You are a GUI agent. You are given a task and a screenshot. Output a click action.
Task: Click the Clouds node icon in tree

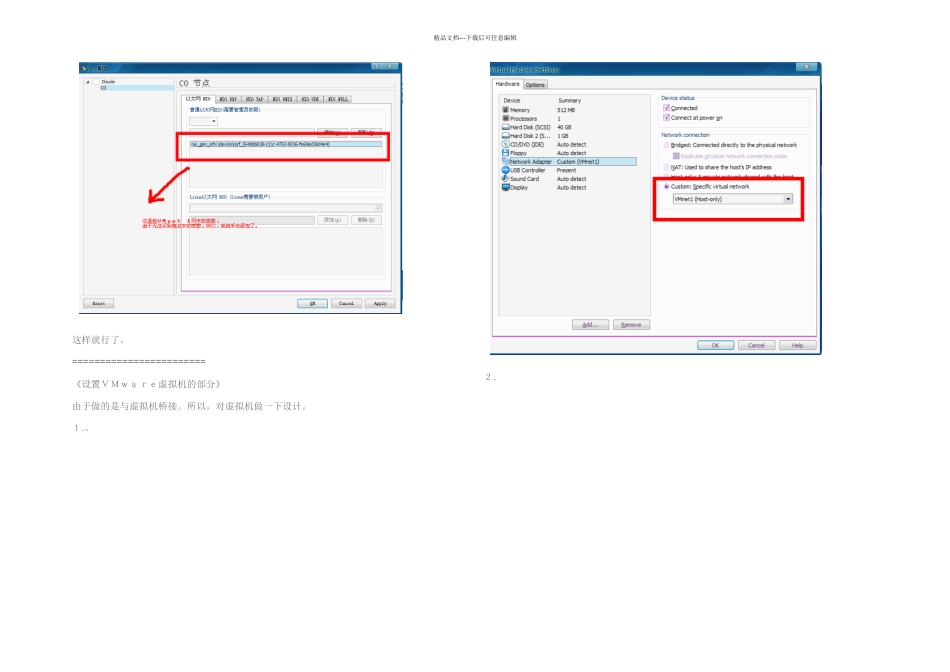pos(96,81)
